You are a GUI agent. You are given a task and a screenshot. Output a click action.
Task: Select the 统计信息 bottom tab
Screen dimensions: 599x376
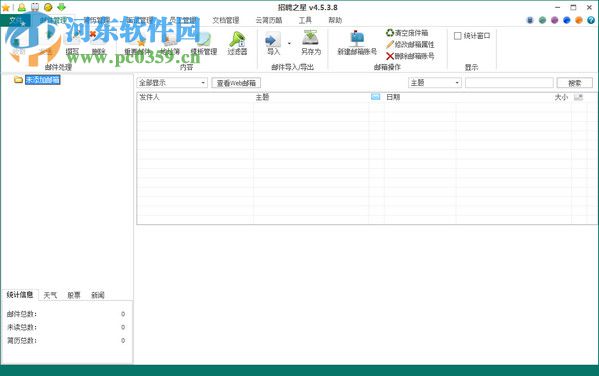pos(19,295)
